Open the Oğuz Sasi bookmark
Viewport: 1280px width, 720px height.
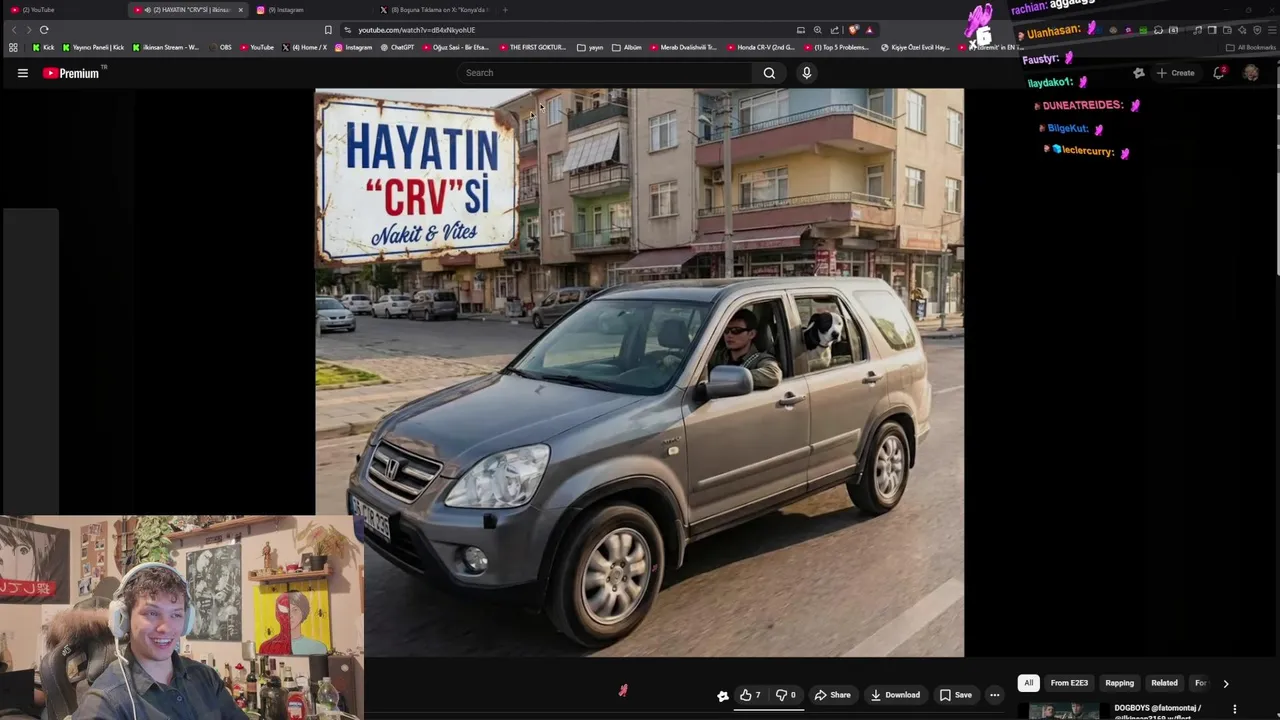[455, 47]
